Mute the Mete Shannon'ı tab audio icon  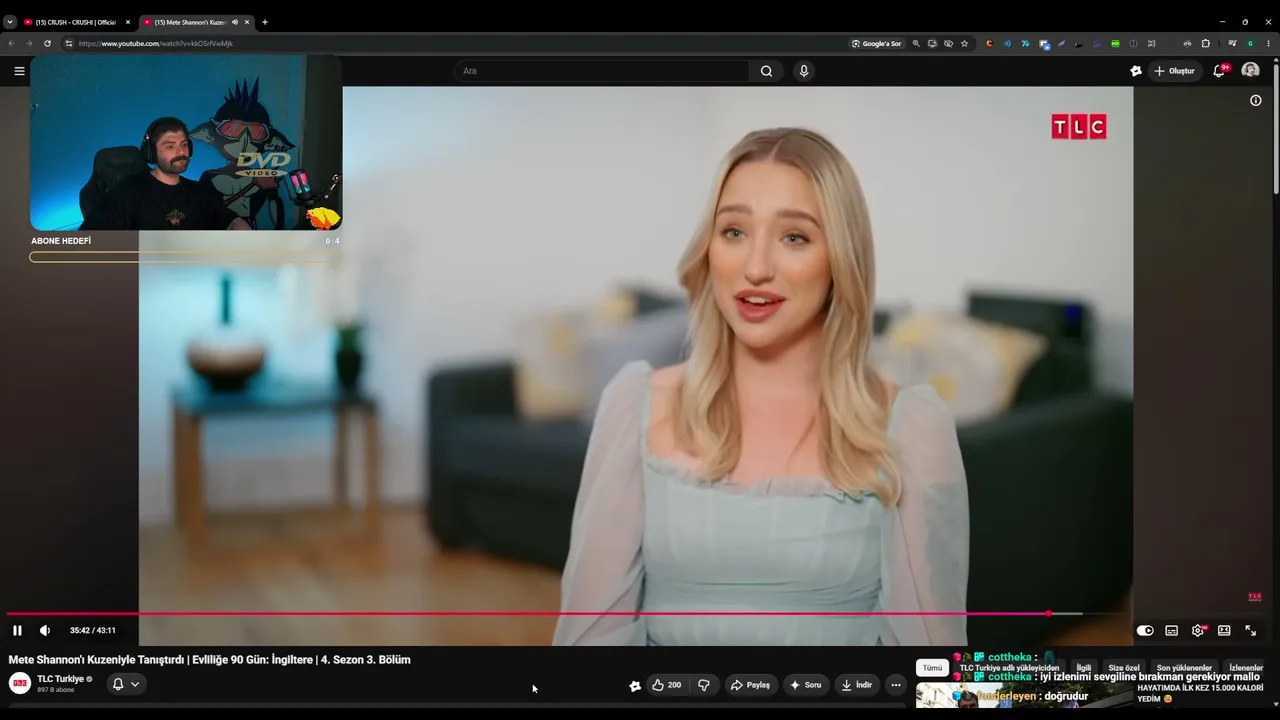point(235,22)
